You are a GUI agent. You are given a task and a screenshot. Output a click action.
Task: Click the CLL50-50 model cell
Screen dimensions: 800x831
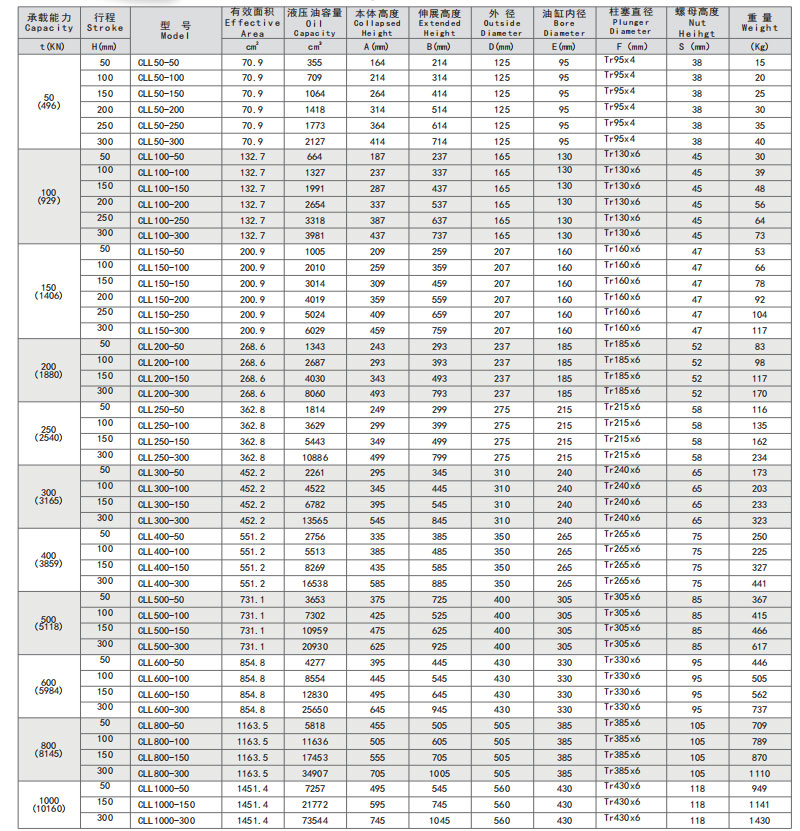157,62
